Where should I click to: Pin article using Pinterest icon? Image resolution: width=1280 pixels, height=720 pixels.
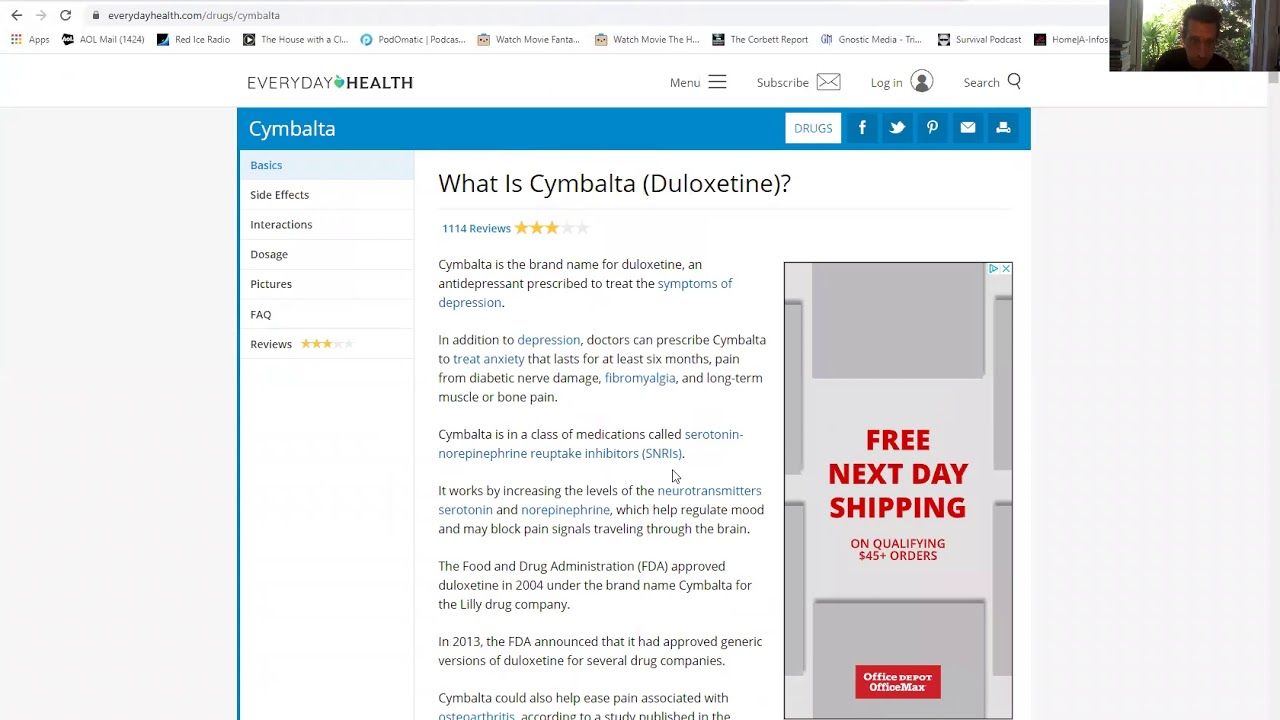932,128
